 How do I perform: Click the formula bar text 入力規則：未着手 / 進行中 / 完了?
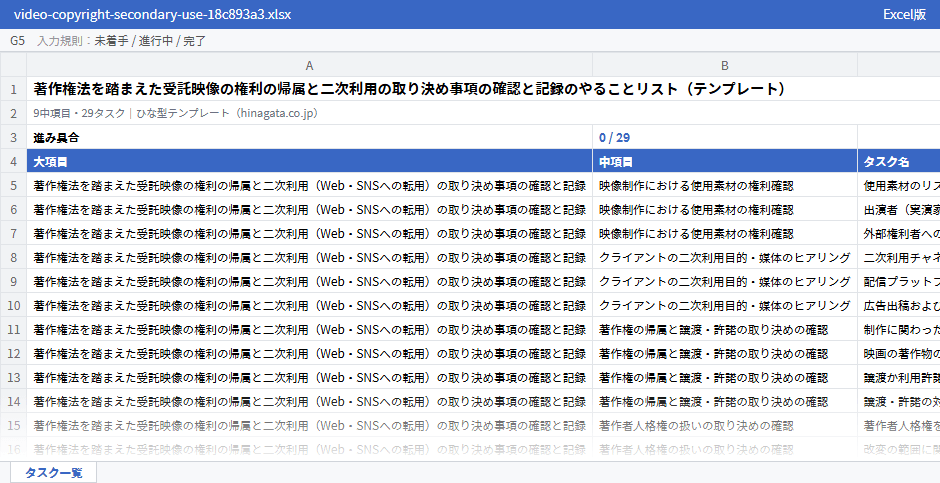click(122, 41)
